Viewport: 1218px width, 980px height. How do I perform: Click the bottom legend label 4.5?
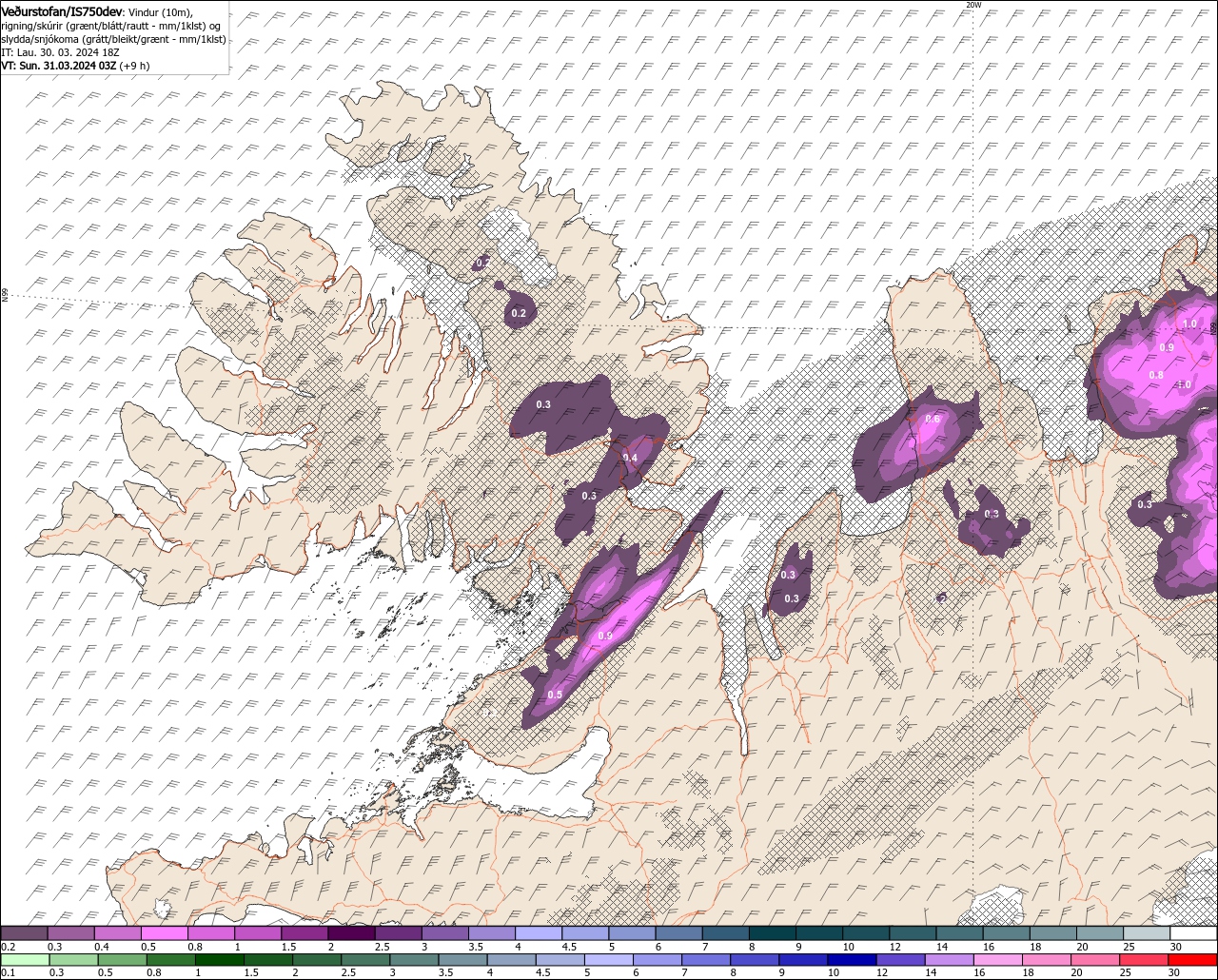click(542, 972)
